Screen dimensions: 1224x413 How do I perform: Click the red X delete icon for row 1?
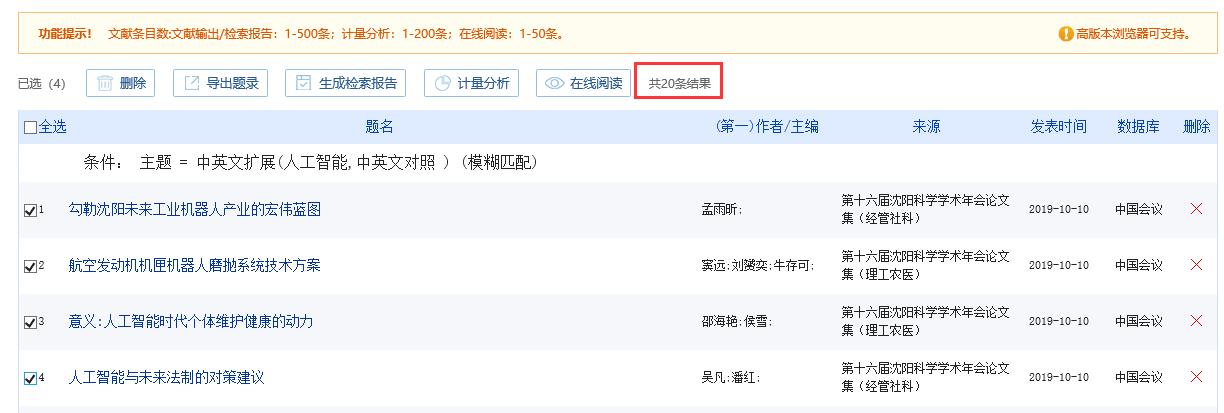click(1195, 209)
